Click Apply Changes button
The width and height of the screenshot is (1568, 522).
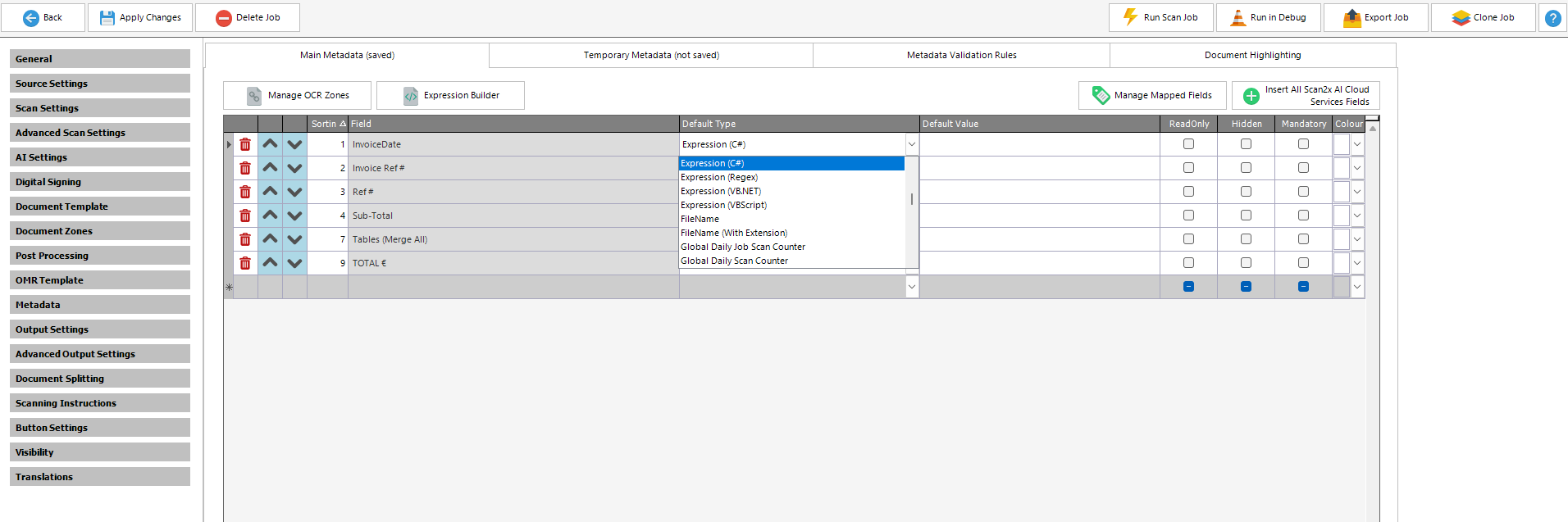pyautogui.click(x=140, y=18)
